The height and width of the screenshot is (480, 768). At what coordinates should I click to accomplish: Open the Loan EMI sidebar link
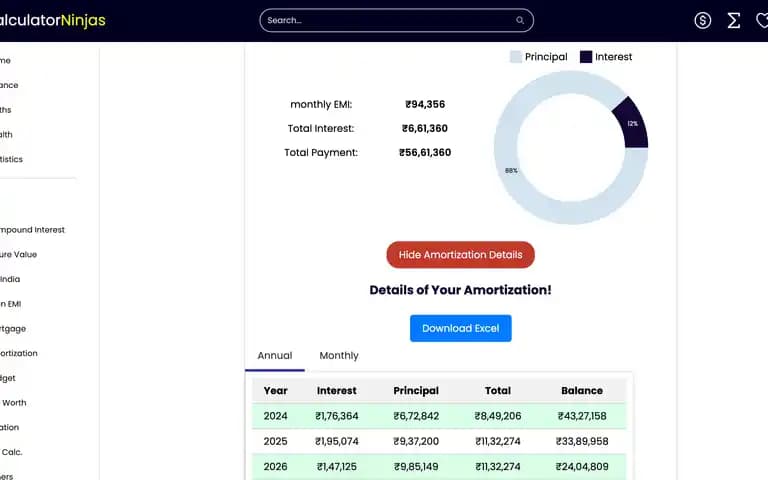click(11, 304)
